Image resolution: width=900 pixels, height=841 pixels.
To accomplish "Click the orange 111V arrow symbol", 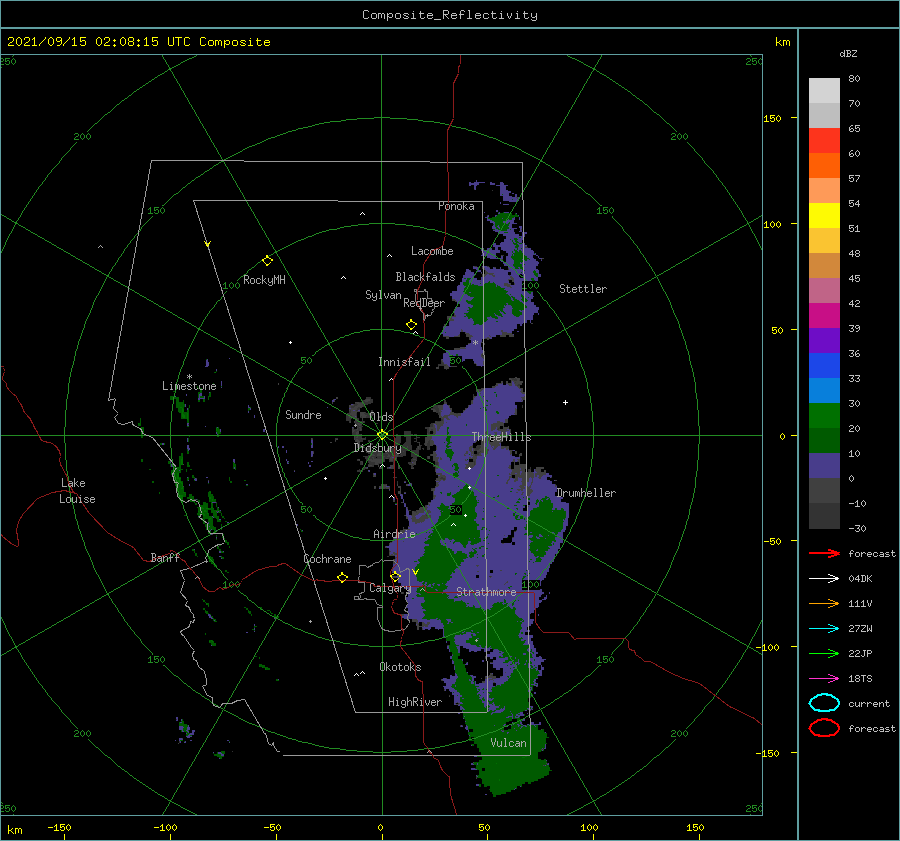I will [824, 603].
